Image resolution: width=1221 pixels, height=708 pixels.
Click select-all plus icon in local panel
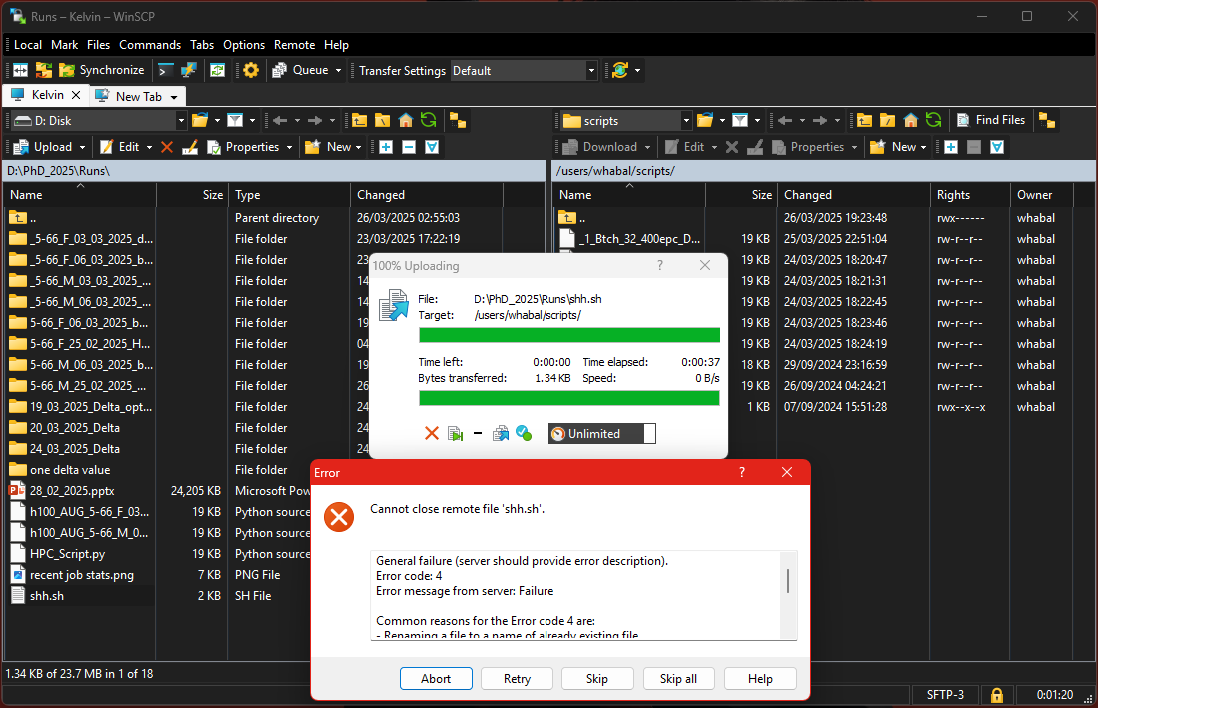(x=386, y=147)
